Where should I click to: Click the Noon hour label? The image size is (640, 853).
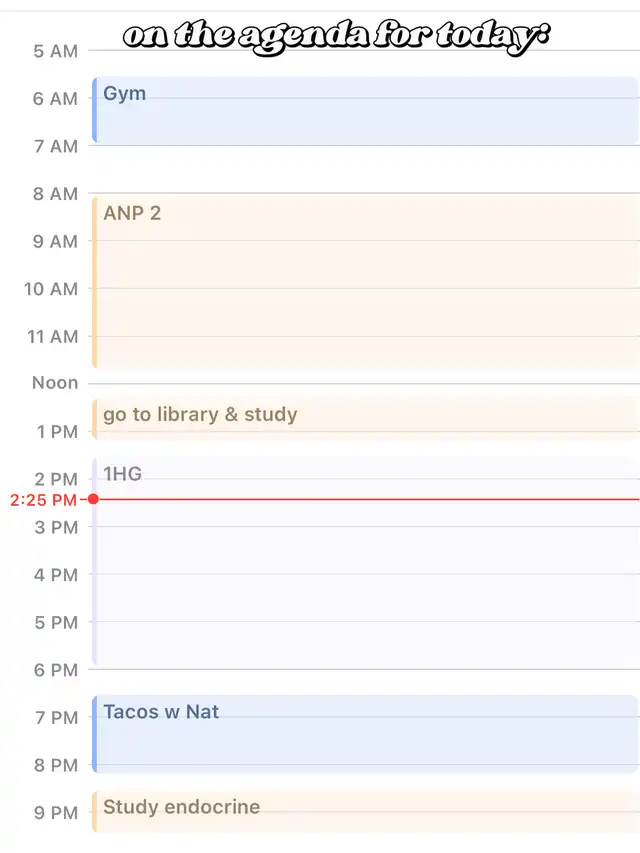(x=55, y=384)
